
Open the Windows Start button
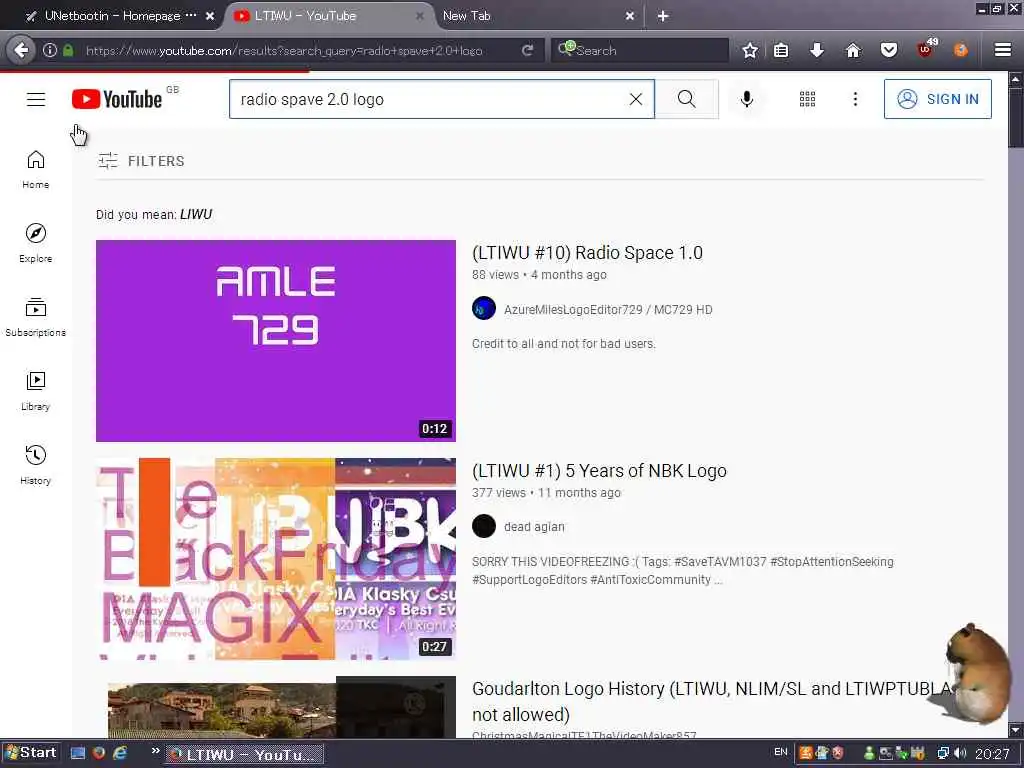click(31, 753)
